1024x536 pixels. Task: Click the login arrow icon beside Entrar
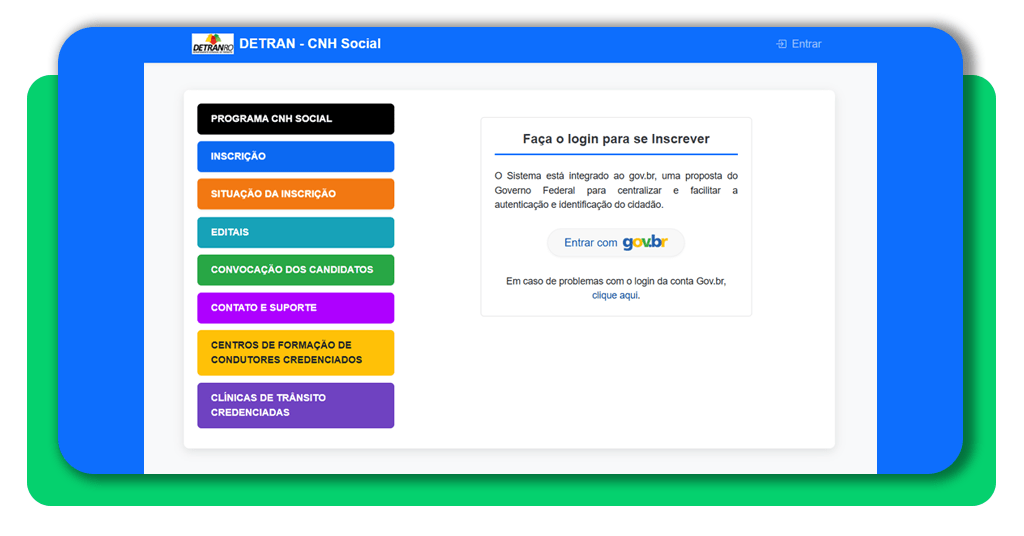click(781, 44)
